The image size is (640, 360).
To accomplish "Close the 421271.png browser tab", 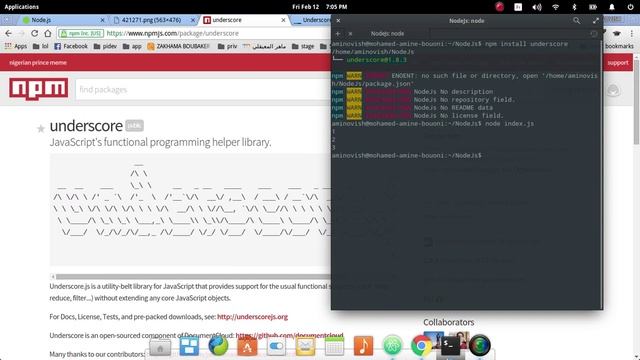I will (193, 20).
